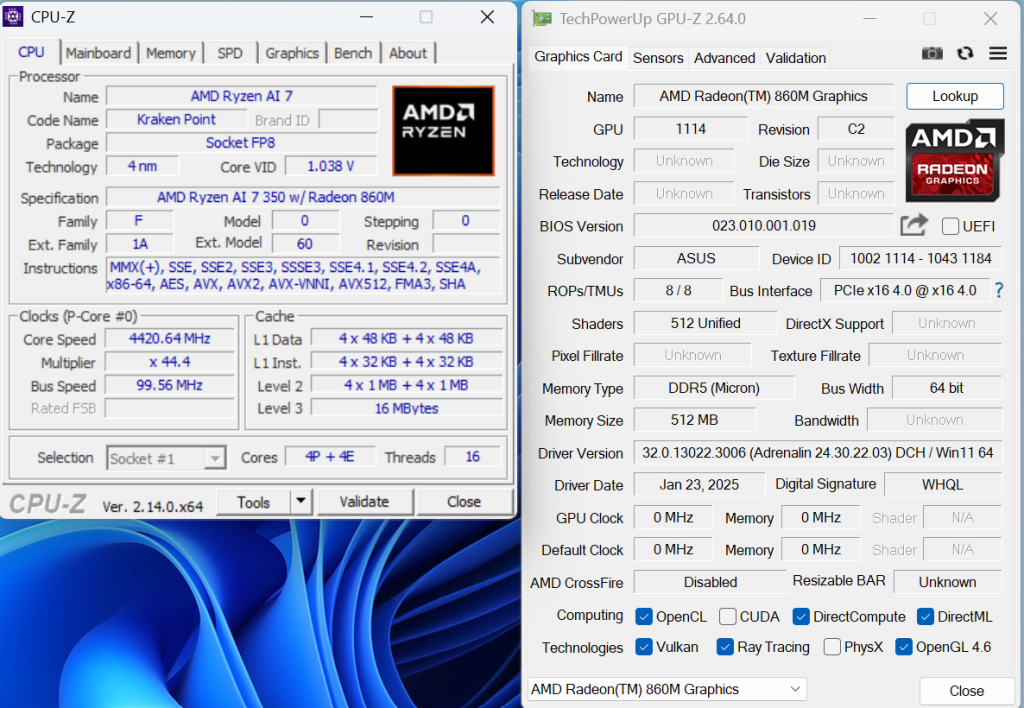
Task: Open the Sensors tab in GPU-Z
Action: pyautogui.click(x=658, y=58)
